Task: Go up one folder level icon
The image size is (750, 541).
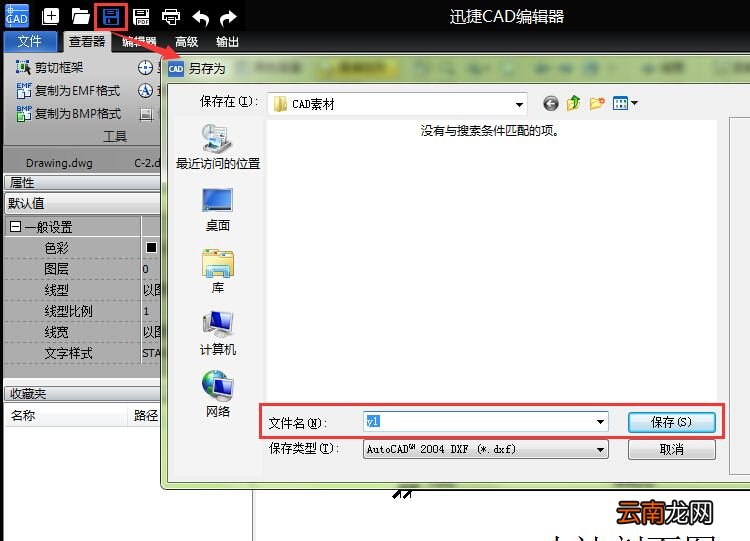Action: tap(574, 103)
